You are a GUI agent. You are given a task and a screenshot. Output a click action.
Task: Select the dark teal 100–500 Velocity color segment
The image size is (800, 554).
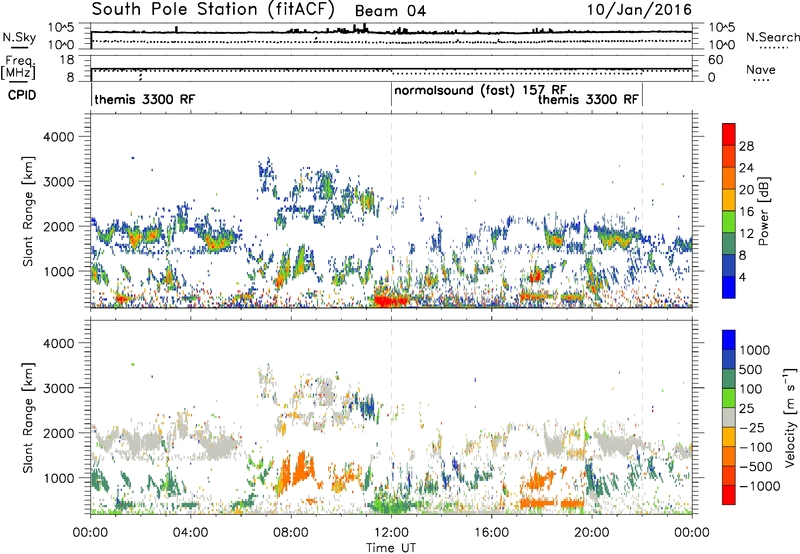[x=729, y=379]
